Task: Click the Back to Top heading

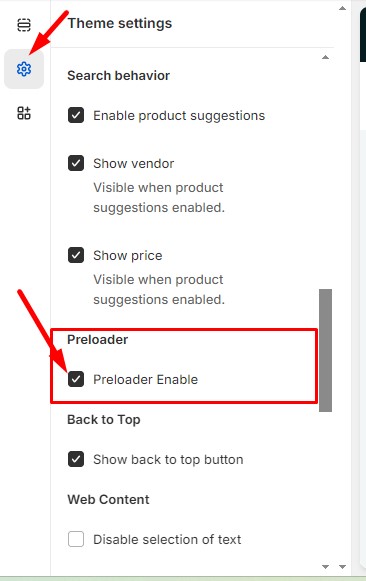Action: coord(104,419)
